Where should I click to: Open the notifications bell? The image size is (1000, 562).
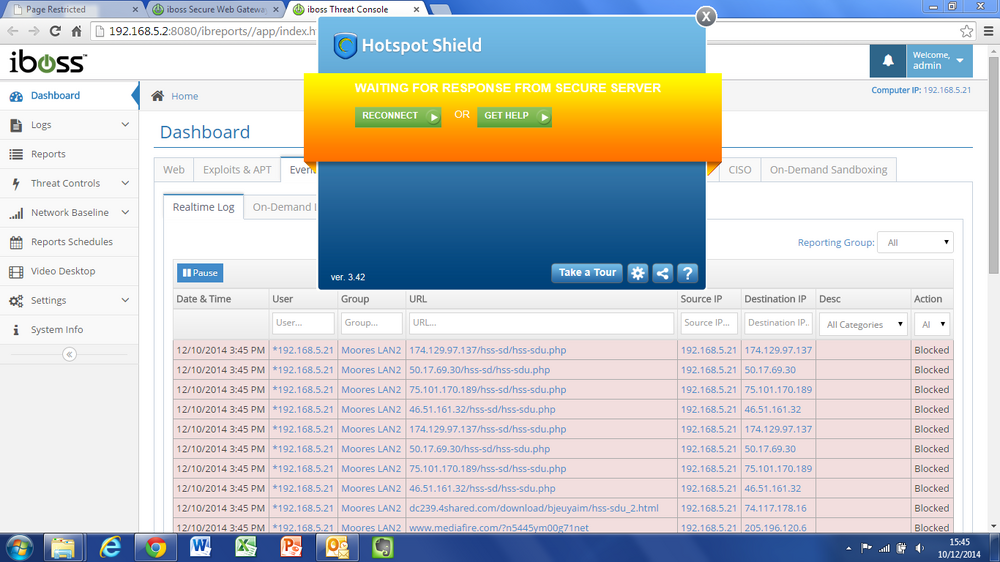point(888,61)
